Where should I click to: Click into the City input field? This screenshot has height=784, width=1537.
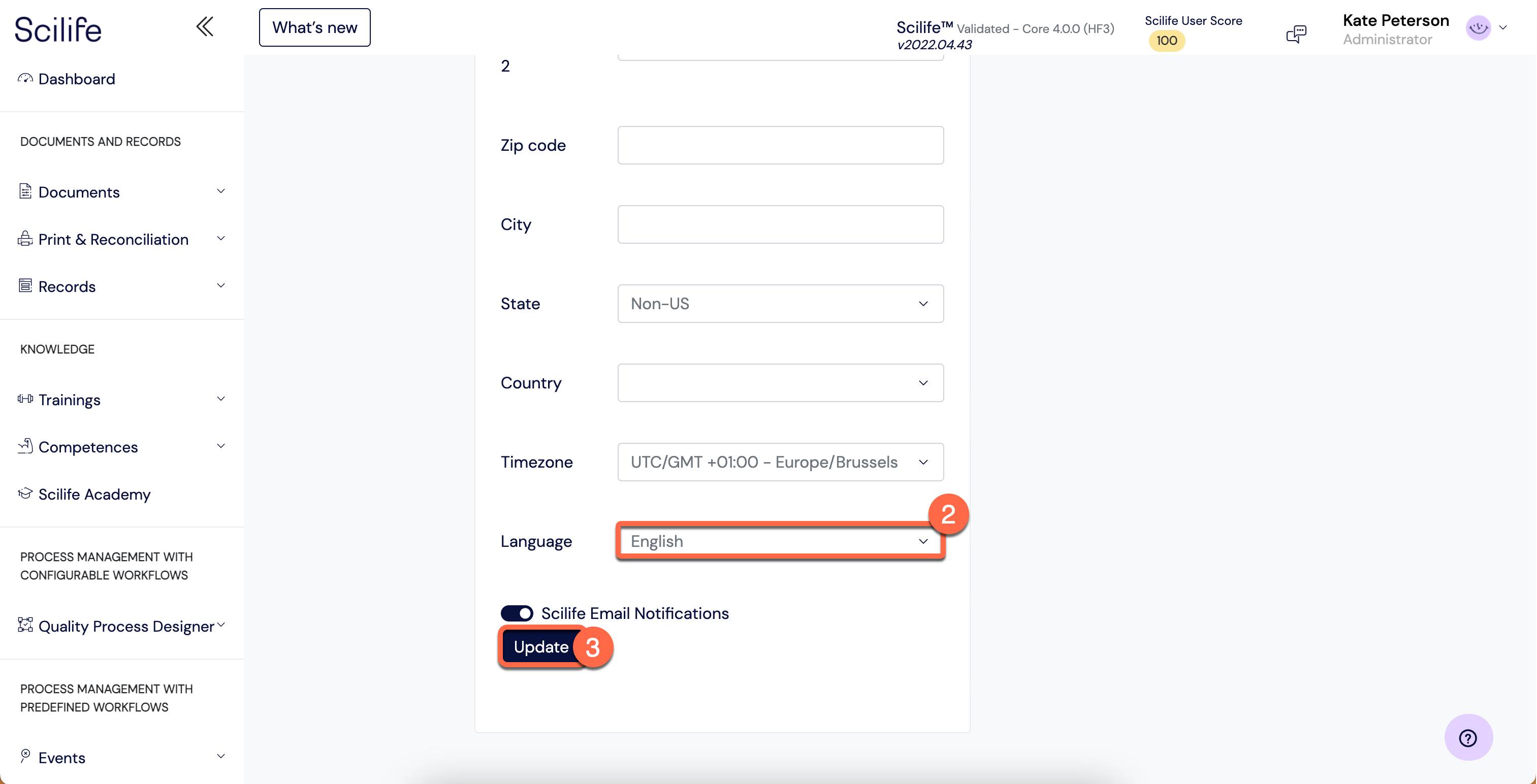(x=780, y=224)
